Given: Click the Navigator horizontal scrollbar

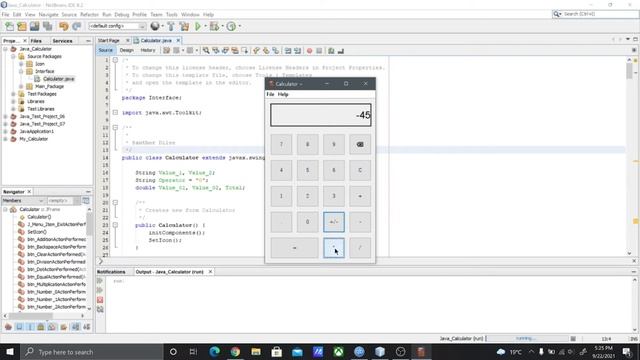Looking at the screenshot, I should (44, 316).
